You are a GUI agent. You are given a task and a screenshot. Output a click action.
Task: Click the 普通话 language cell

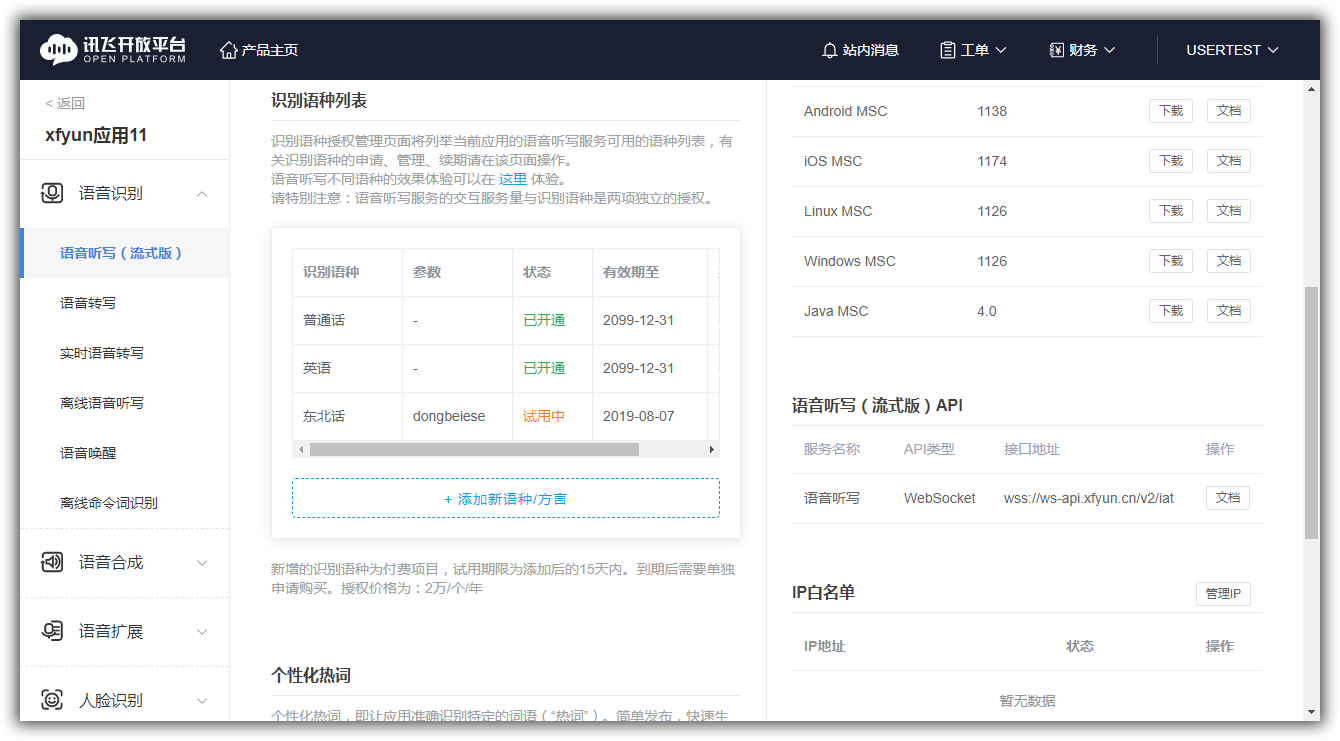[x=324, y=320]
